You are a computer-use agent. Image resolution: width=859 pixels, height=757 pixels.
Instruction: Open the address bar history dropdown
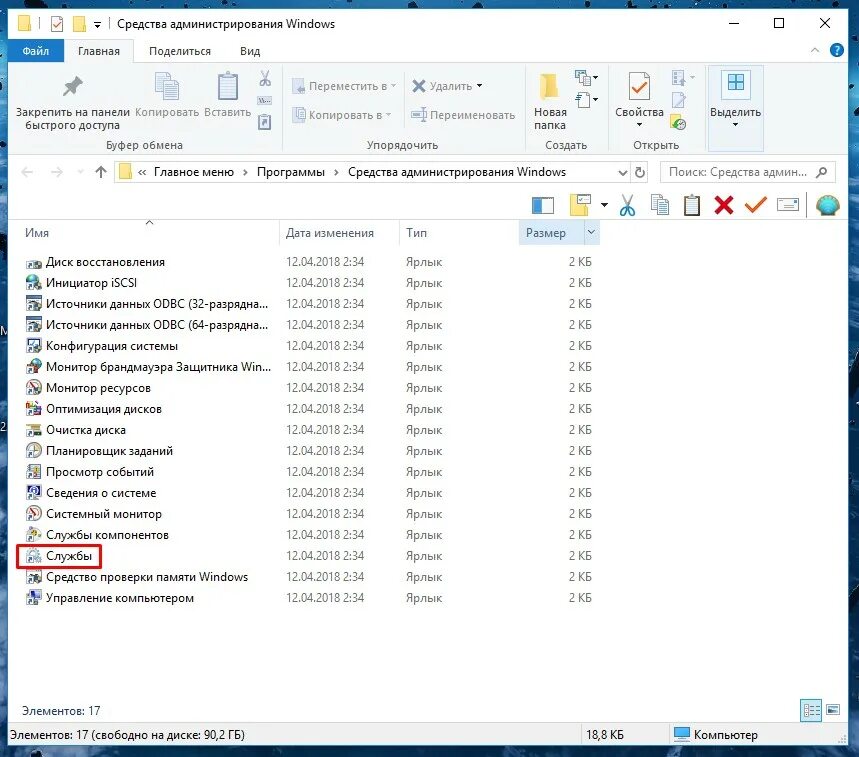[622, 173]
